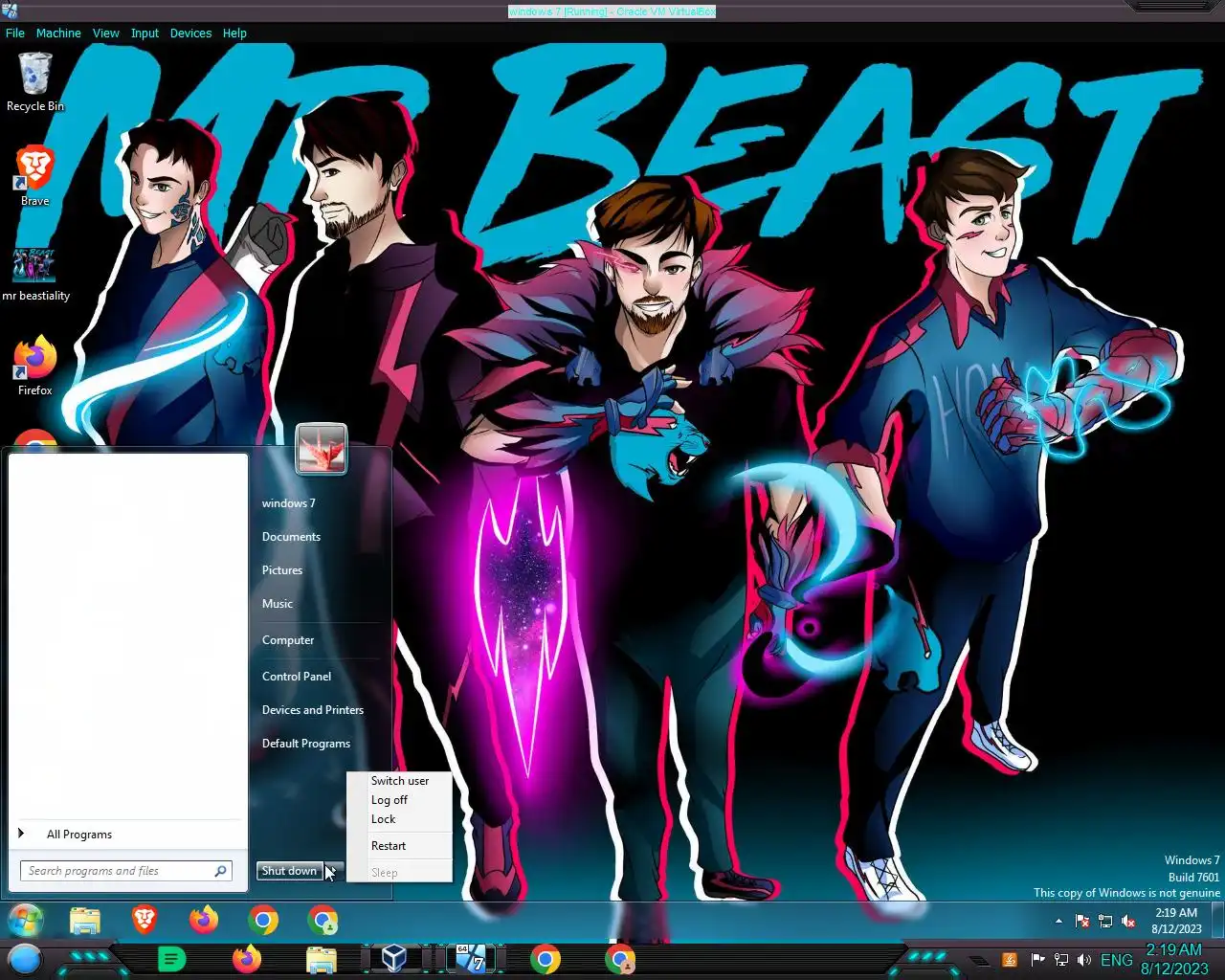Screen dimensions: 1225x980
Task: Choose Switch user from power menu
Action: (399, 781)
